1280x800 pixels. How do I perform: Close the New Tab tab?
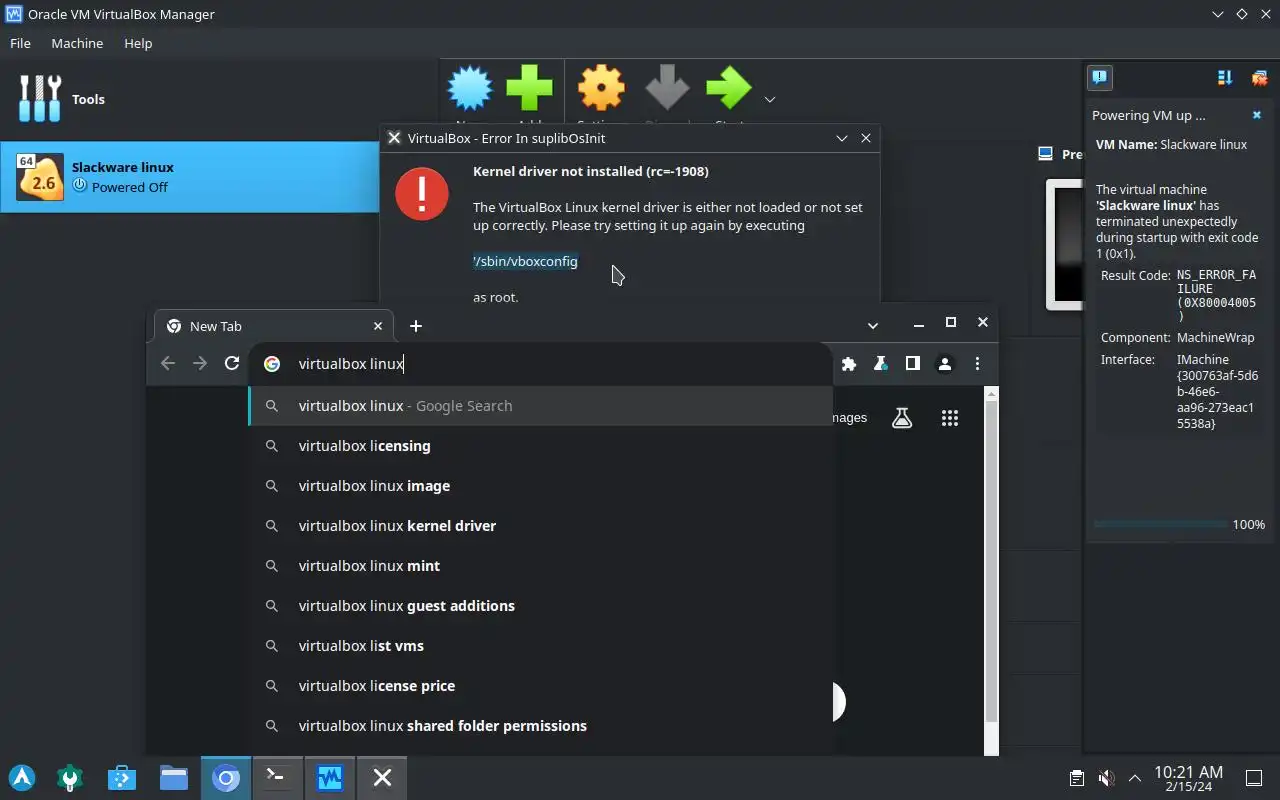pos(378,326)
